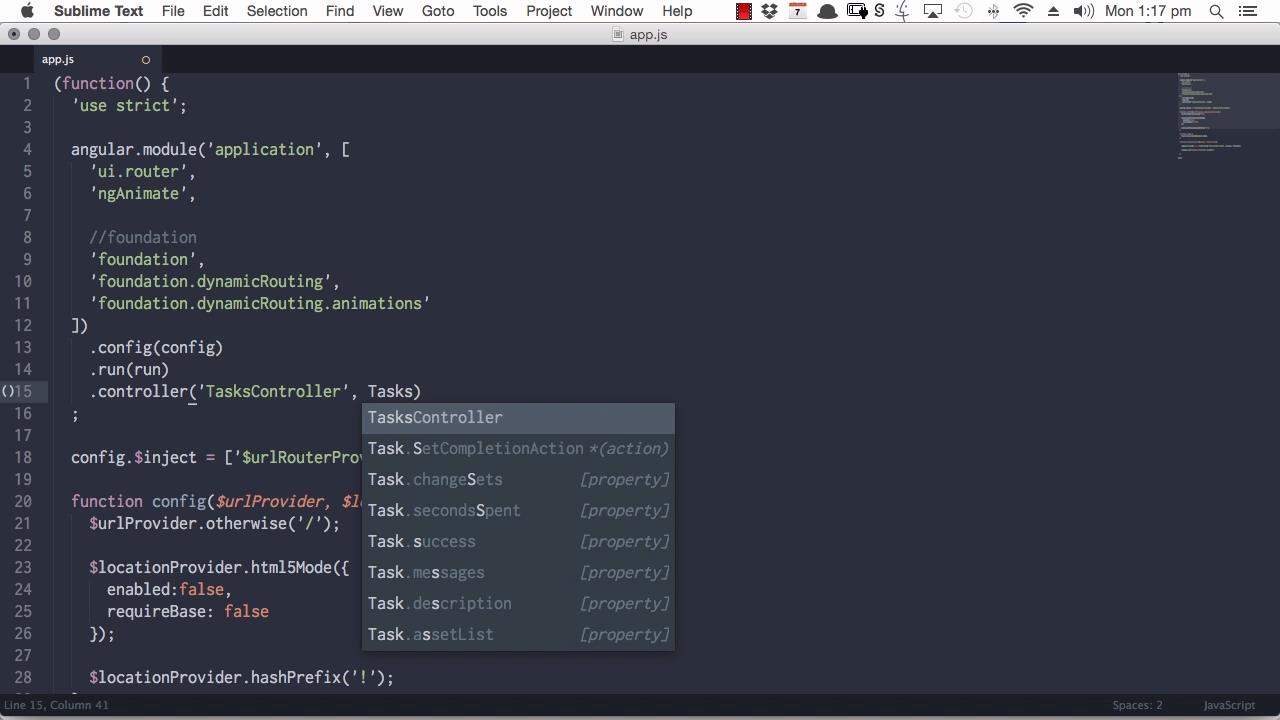Image resolution: width=1280 pixels, height=720 pixels.
Task: Open the Window menu
Action: (x=617, y=11)
